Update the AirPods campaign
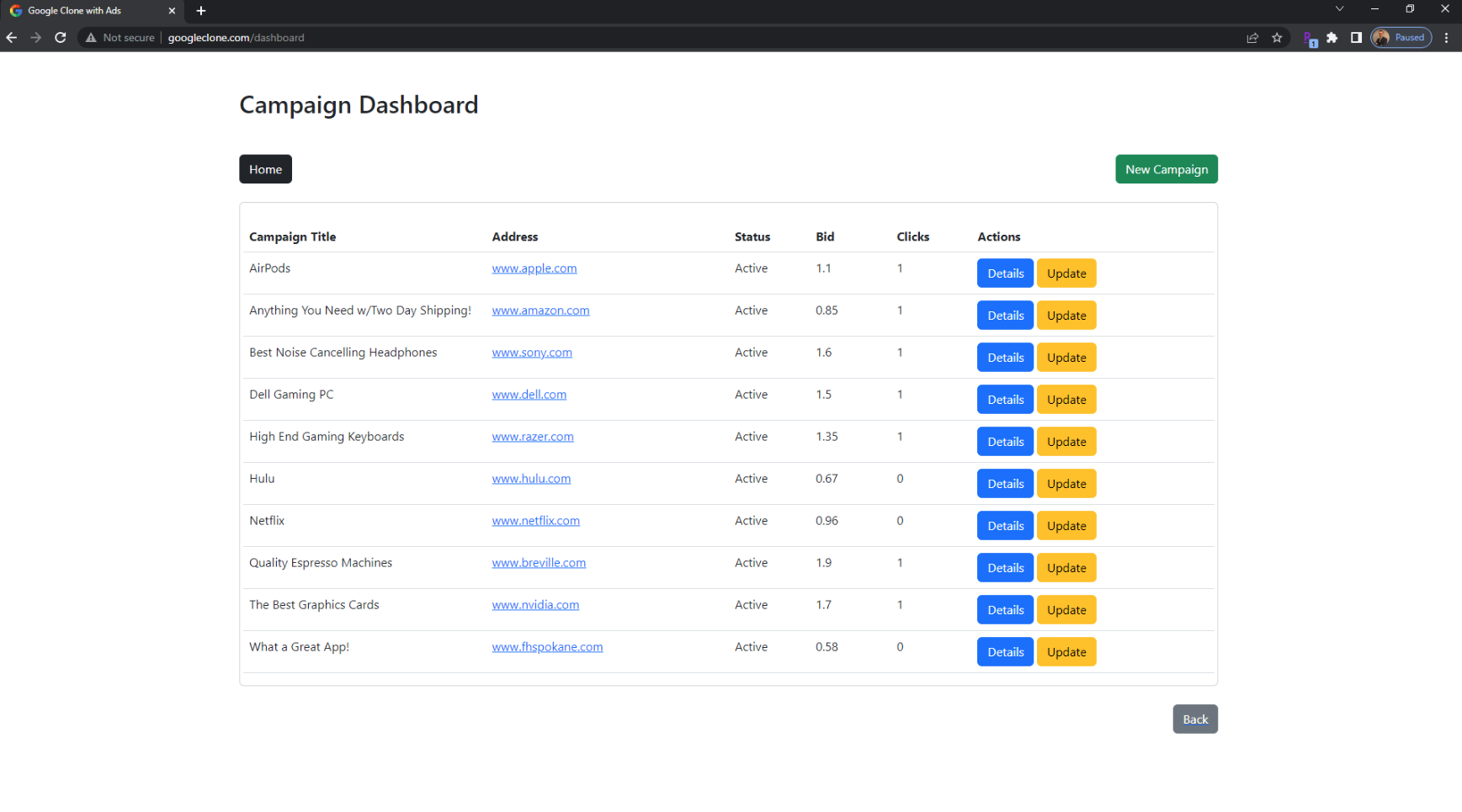The image size is (1462, 812). point(1066,273)
